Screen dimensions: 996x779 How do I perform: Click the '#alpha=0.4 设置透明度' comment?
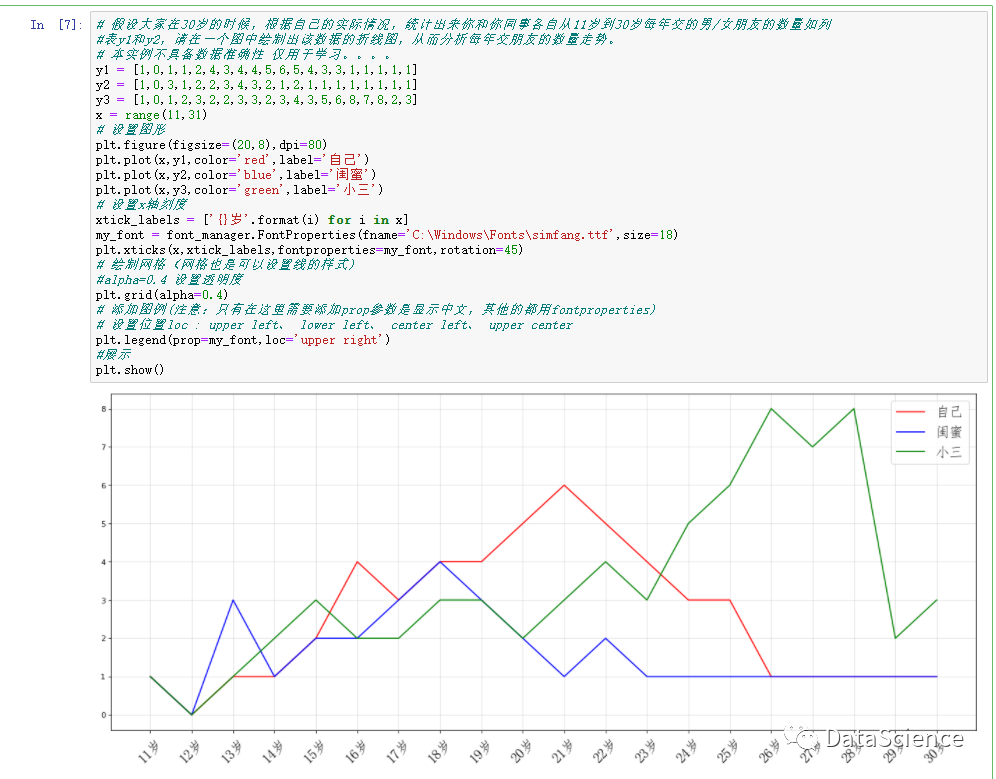(x=170, y=280)
